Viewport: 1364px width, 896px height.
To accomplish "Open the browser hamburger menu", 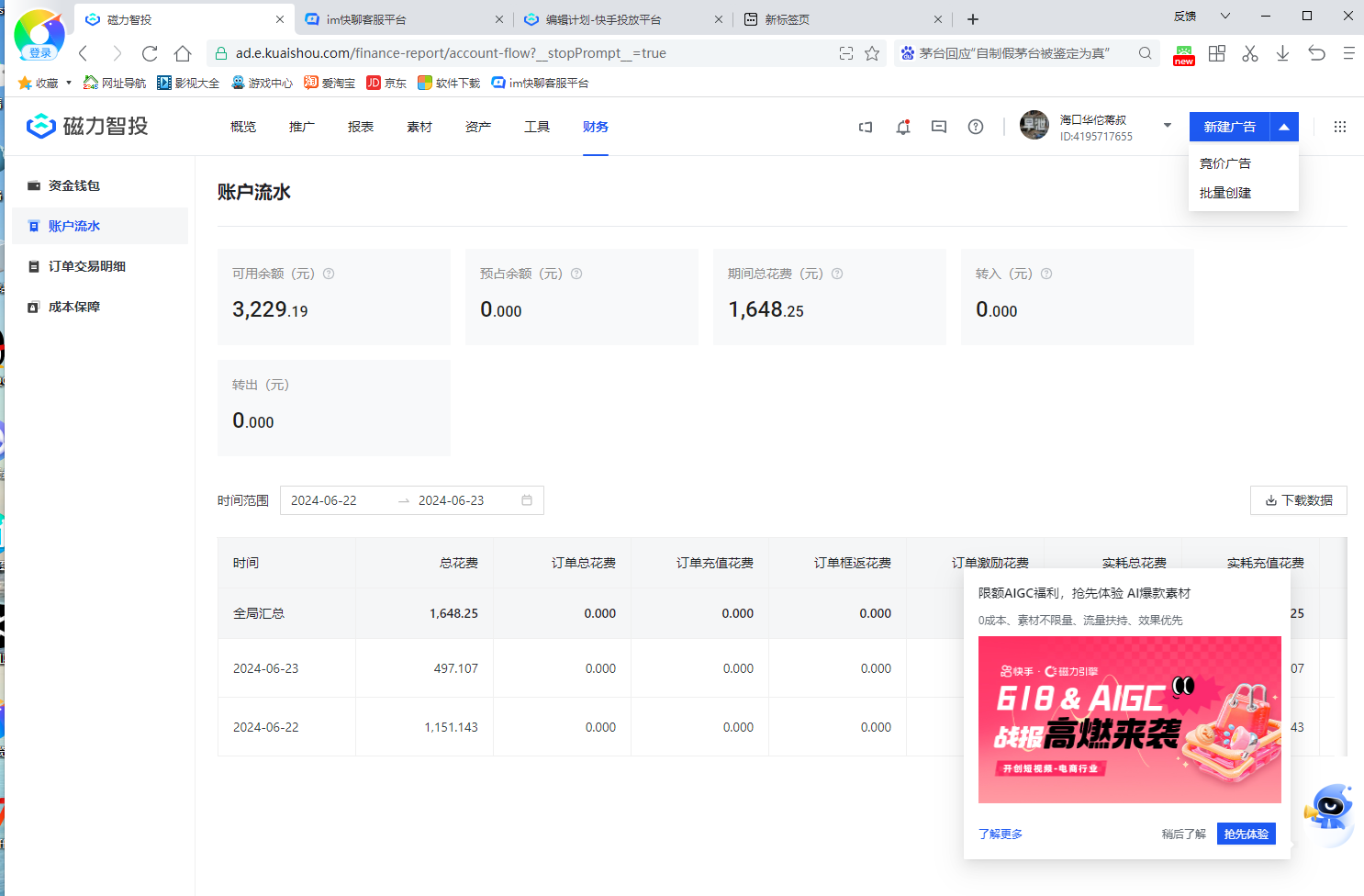I will click(x=1349, y=53).
